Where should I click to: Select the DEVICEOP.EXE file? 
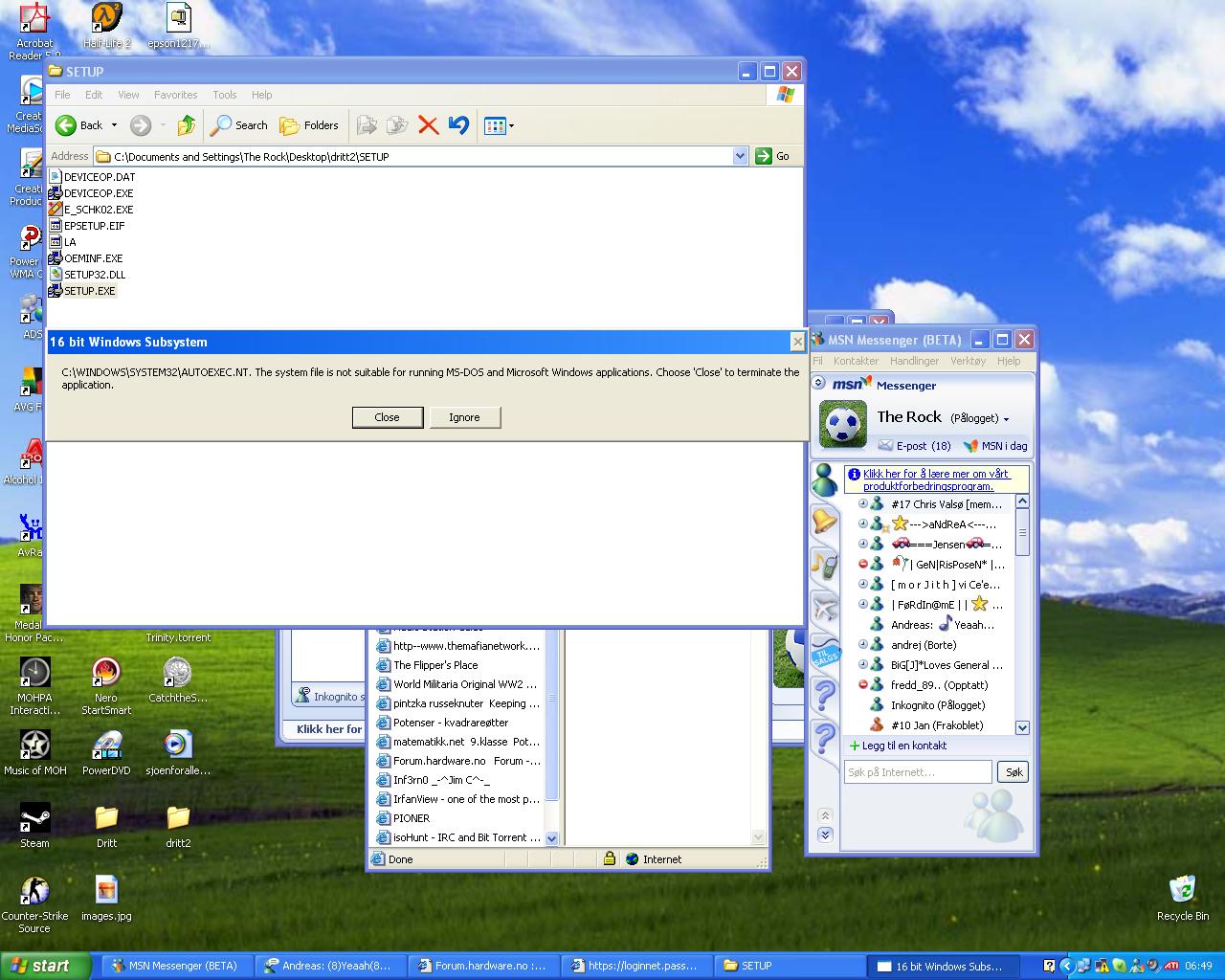point(91,193)
